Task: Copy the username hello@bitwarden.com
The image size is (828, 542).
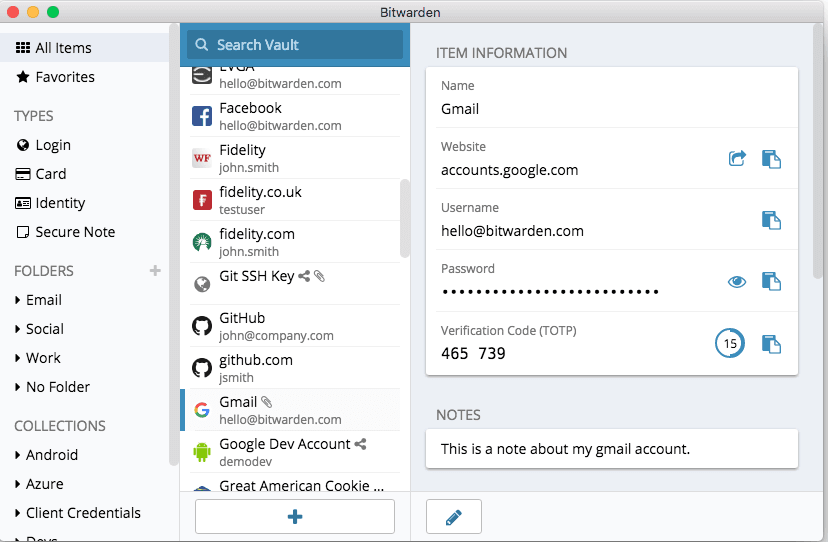Action: coord(771,220)
